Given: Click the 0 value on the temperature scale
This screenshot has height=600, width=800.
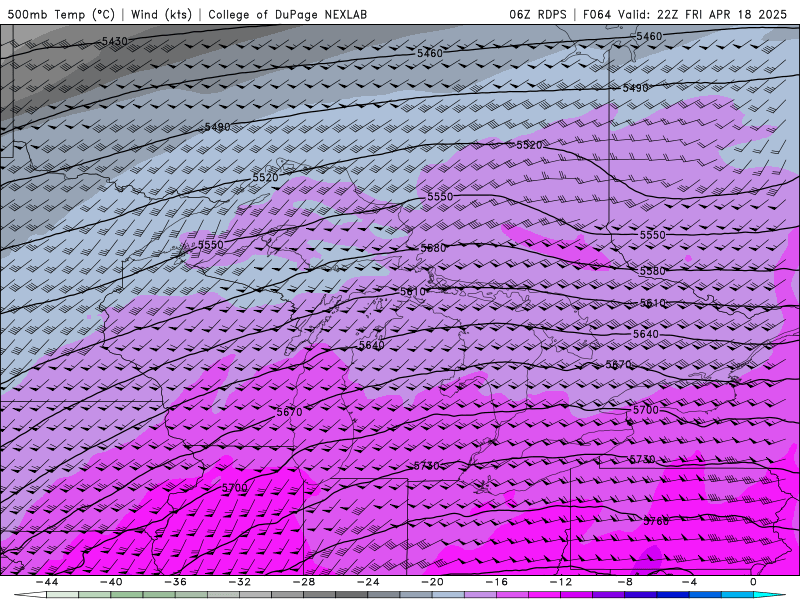Looking at the screenshot, I should 753,582.
